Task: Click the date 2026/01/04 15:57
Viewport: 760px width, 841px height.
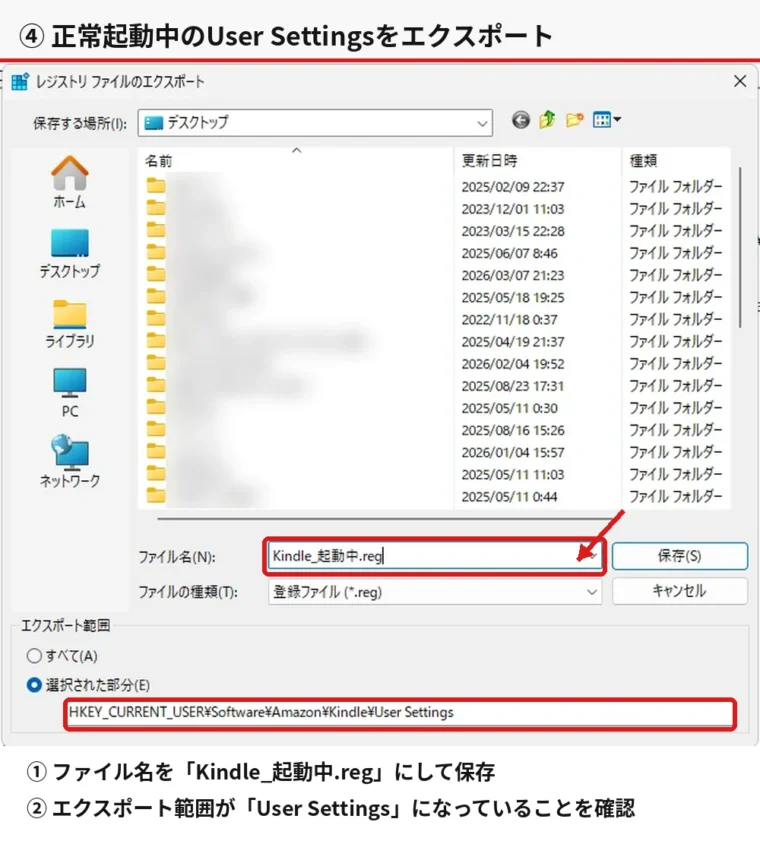Action: (513, 453)
